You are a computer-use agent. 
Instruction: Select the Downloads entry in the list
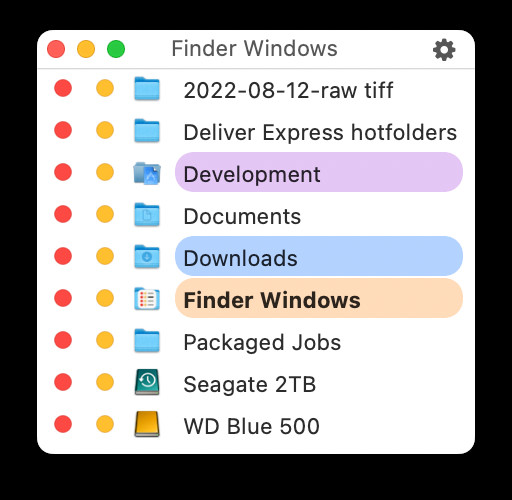pyautogui.click(x=319, y=256)
